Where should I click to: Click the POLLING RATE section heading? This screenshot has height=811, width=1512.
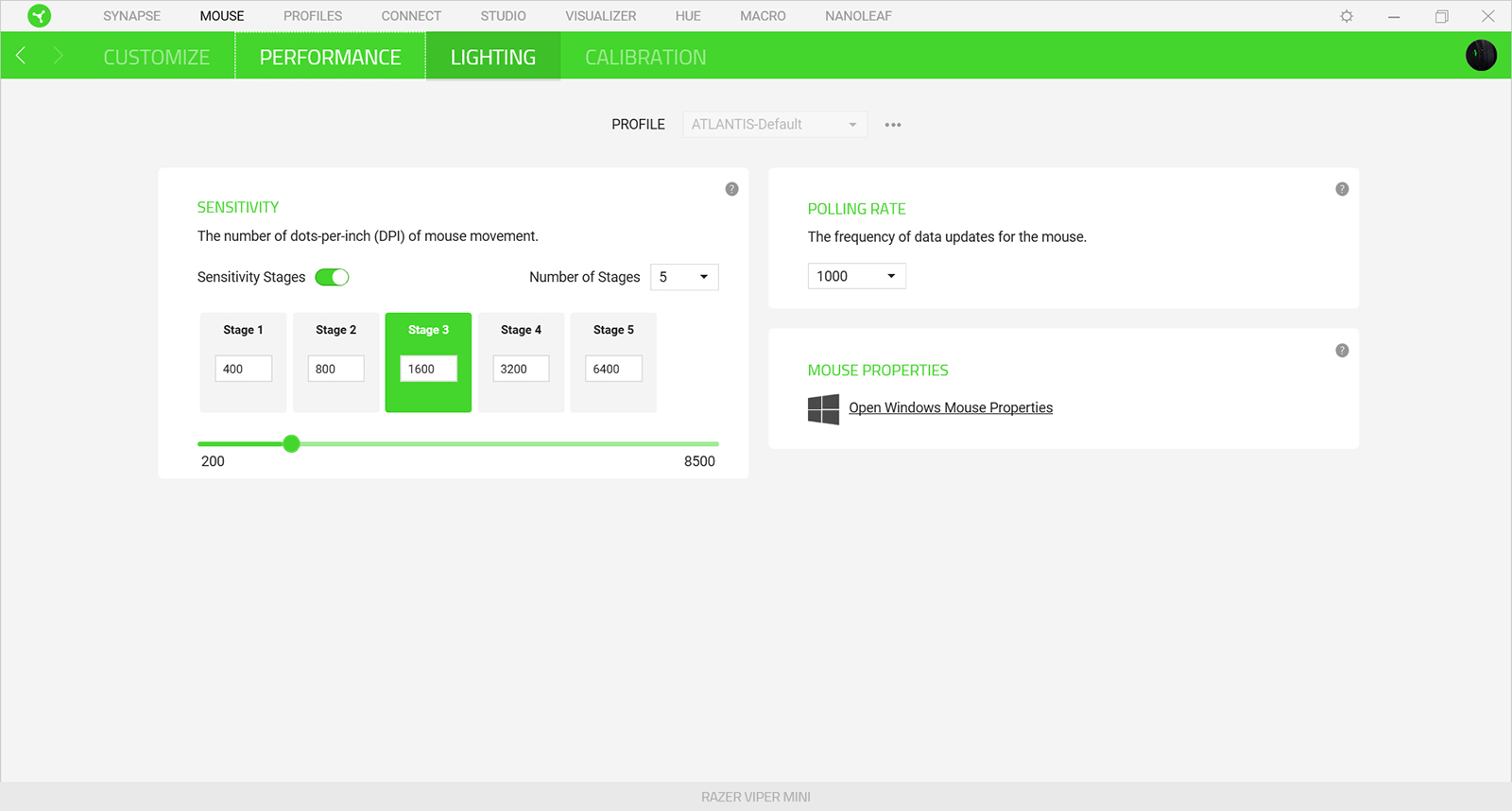[856, 209]
